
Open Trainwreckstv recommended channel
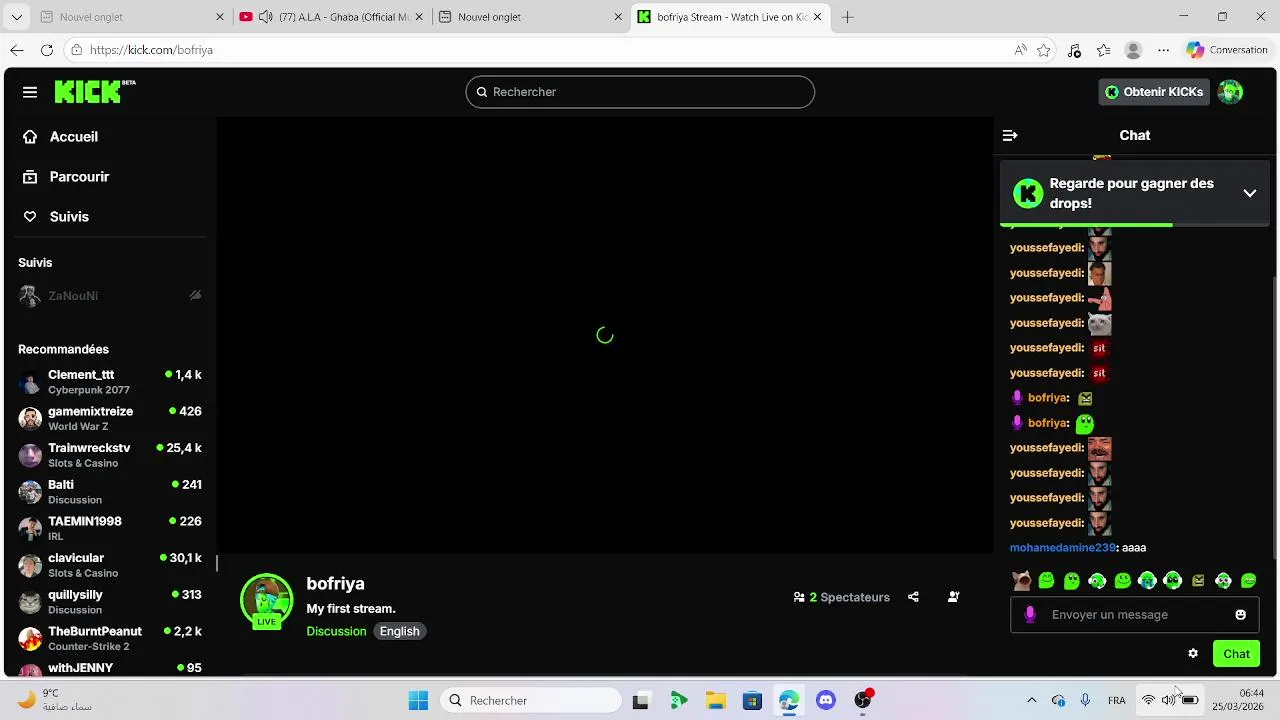coord(110,455)
